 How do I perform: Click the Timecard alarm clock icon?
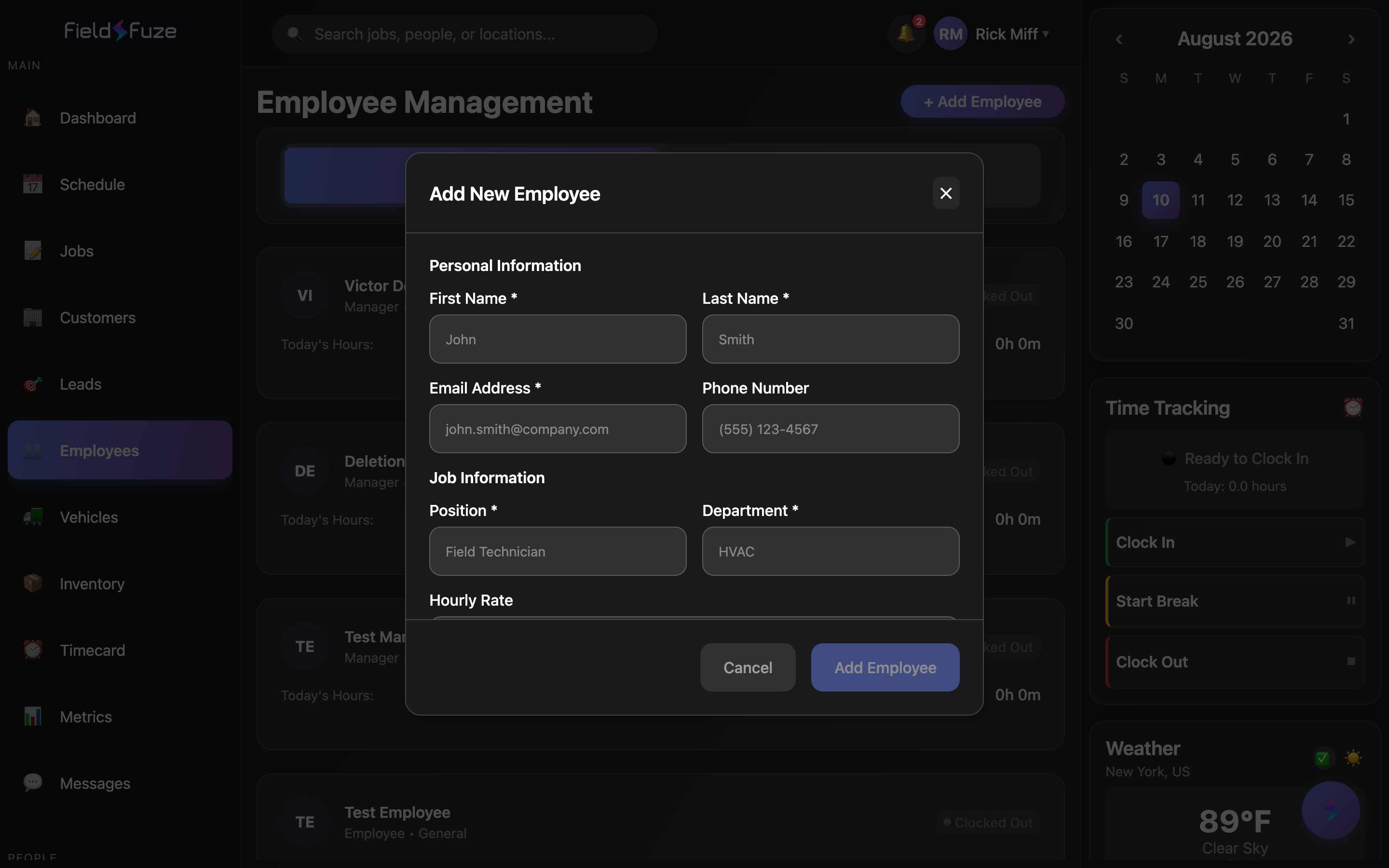(x=33, y=650)
